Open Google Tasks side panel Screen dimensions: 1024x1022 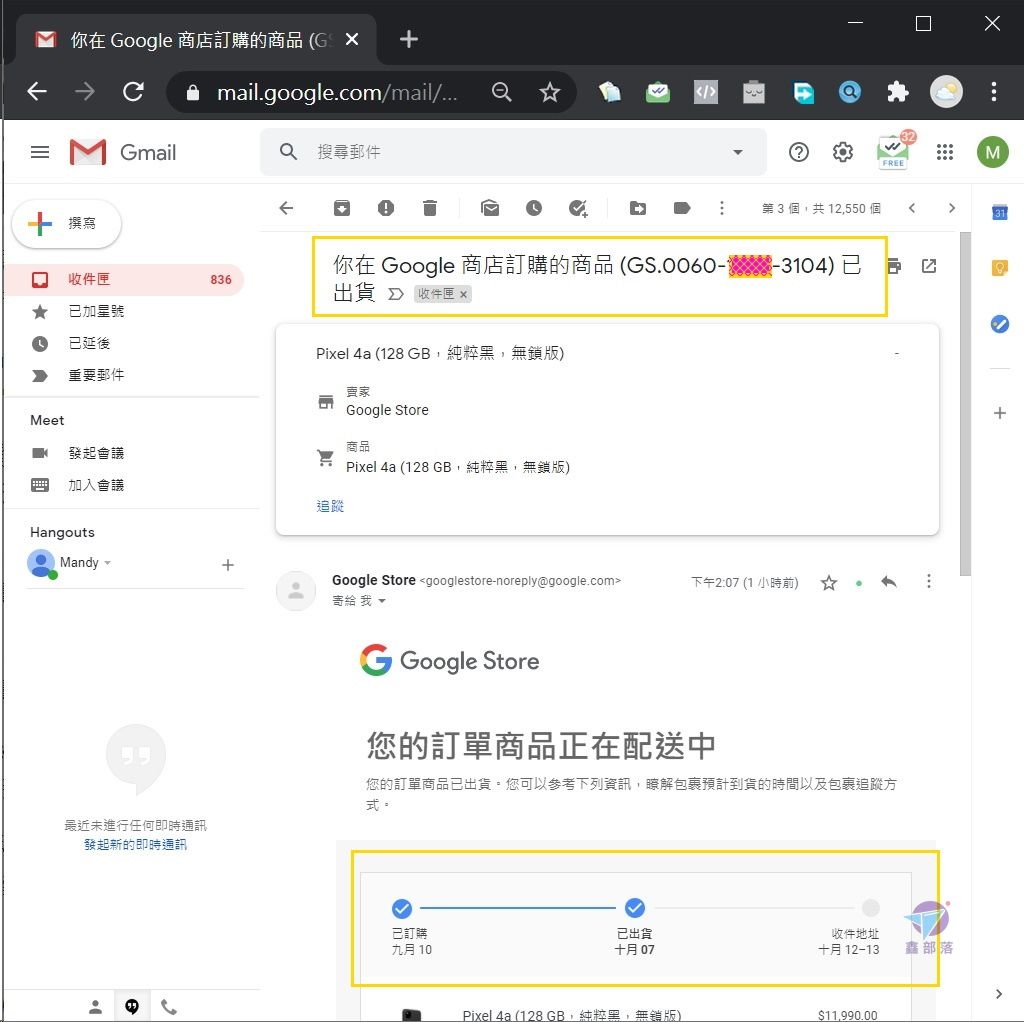(x=999, y=324)
